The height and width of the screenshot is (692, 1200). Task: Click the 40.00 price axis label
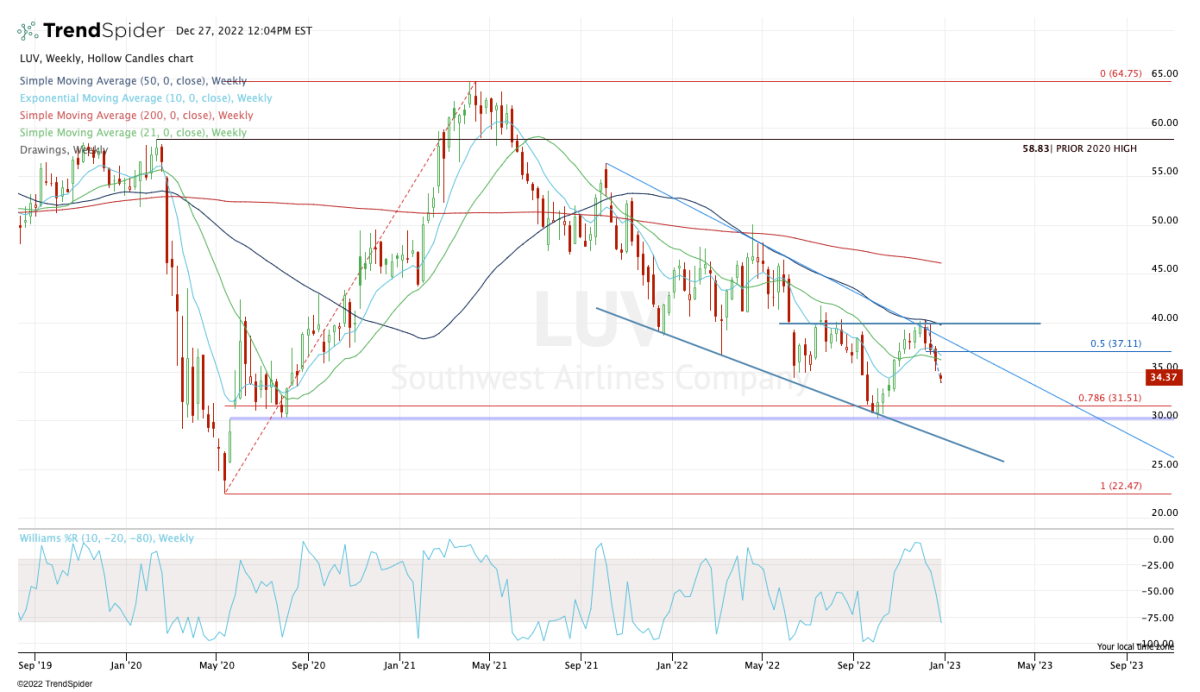[1163, 318]
